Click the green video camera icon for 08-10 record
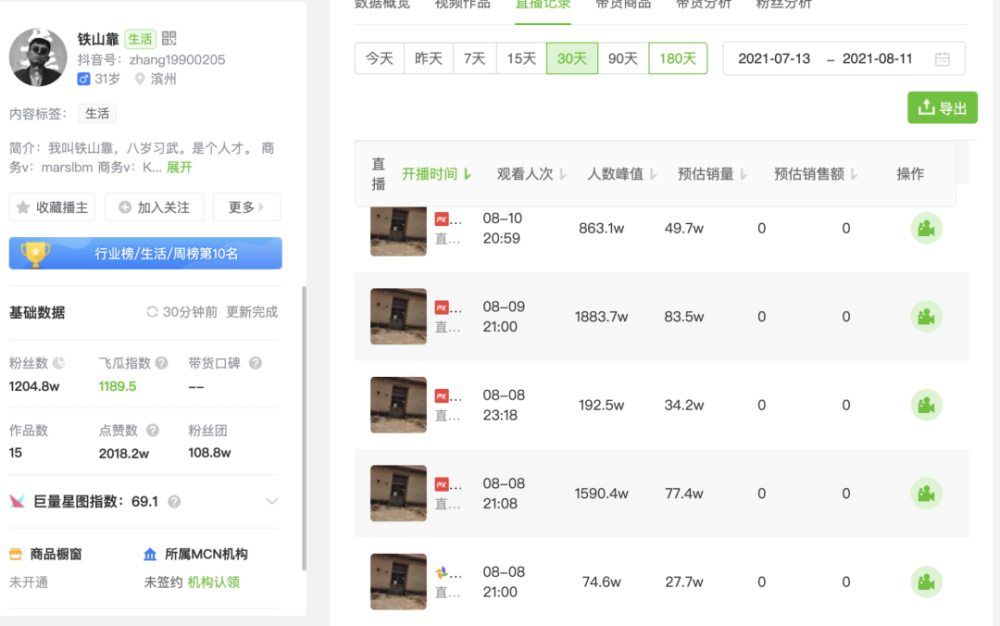This screenshot has width=1000, height=626. pyautogui.click(x=926, y=227)
